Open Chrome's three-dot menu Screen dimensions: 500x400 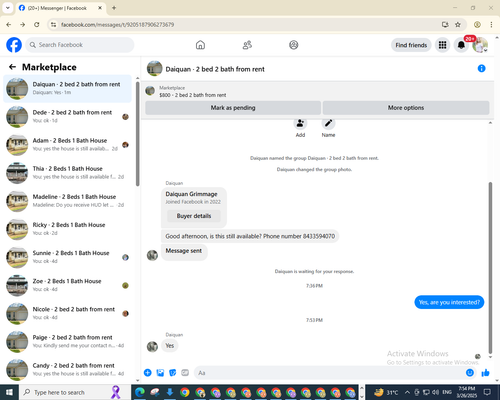click(x=491, y=24)
